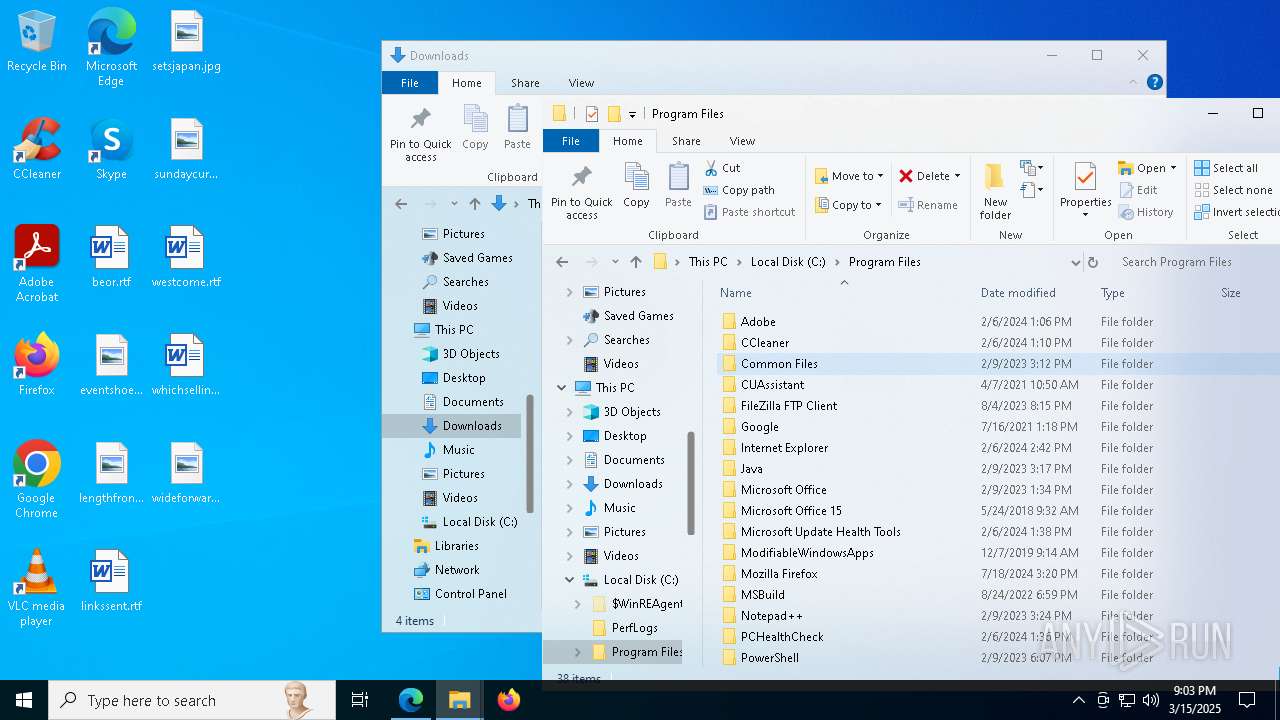Click the Program Files navigation pane scrollbar
Viewport: 1280px width, 720px height.
(690, 484)
